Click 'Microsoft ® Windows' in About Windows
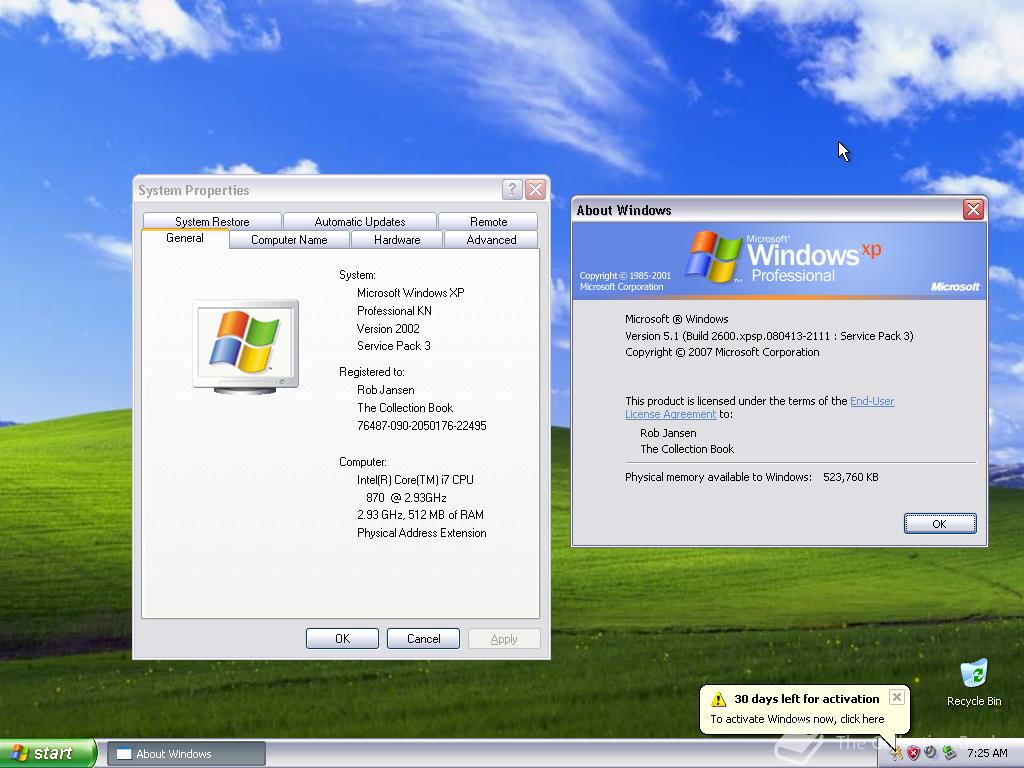The image size is (1024, 768). (x=677, y=319)
